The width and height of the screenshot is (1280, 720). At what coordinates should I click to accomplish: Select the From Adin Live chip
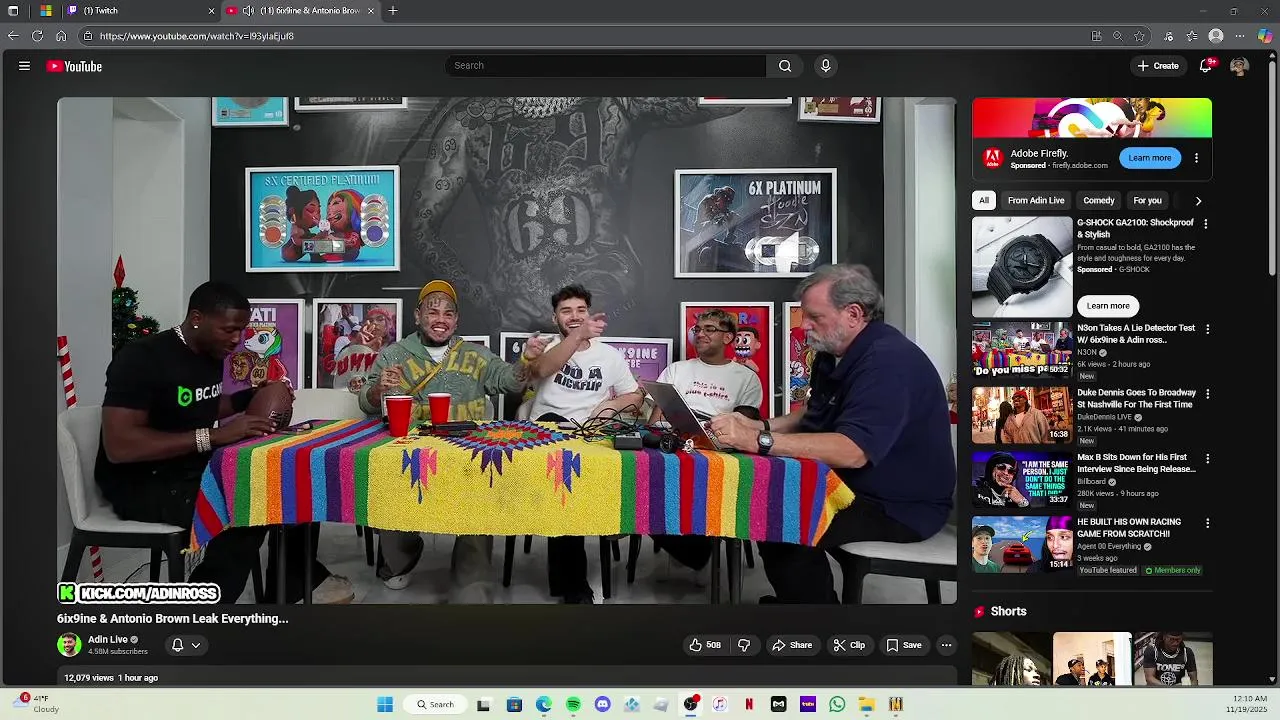(x=1036, y=201)
